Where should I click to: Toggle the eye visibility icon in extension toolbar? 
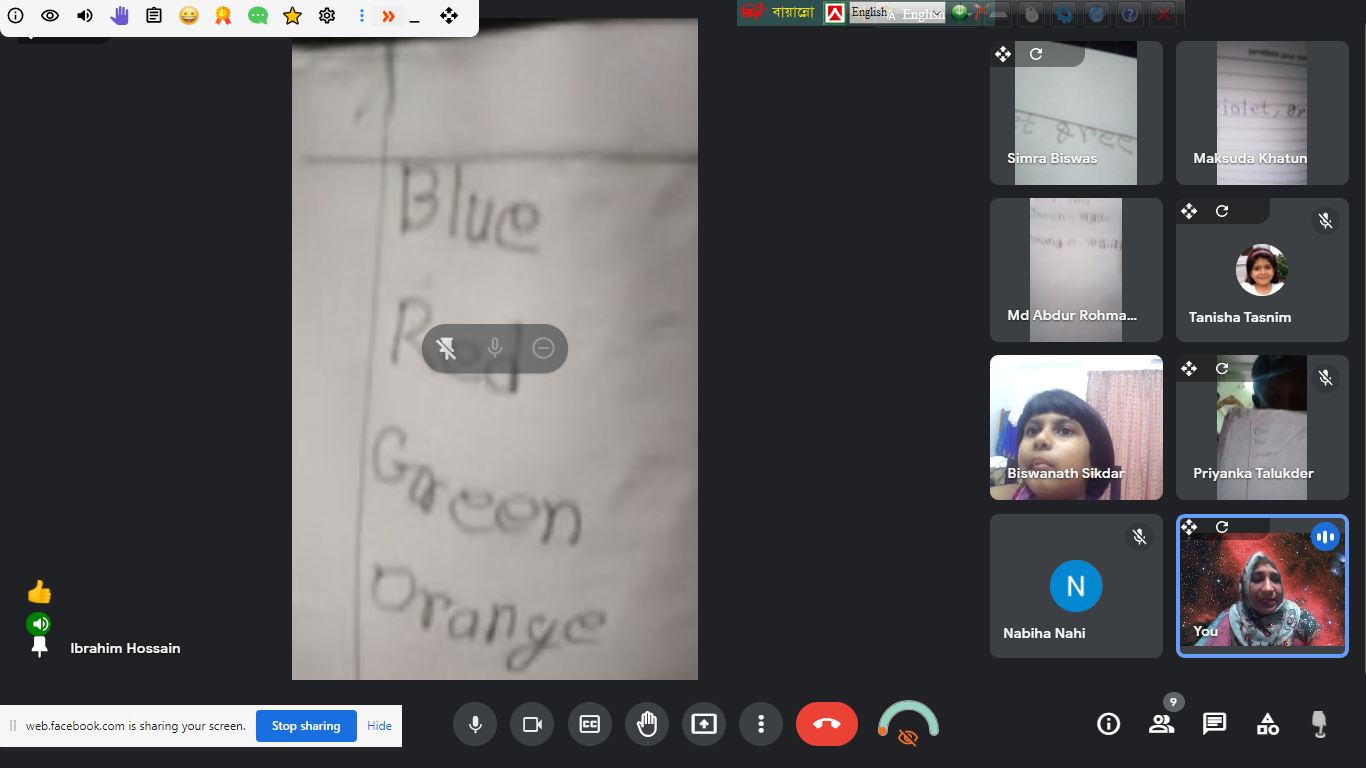click(50, 16)
